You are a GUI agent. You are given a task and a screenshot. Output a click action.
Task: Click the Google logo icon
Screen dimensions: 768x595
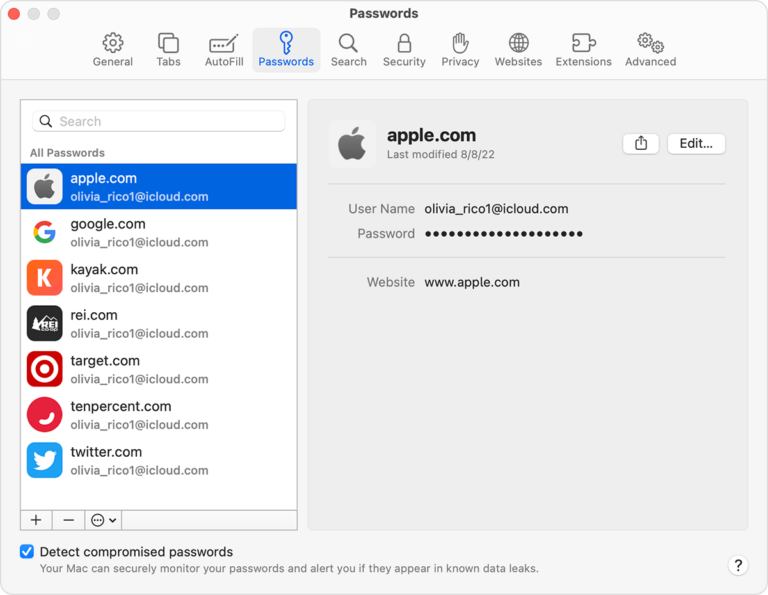tap(45, 232)
